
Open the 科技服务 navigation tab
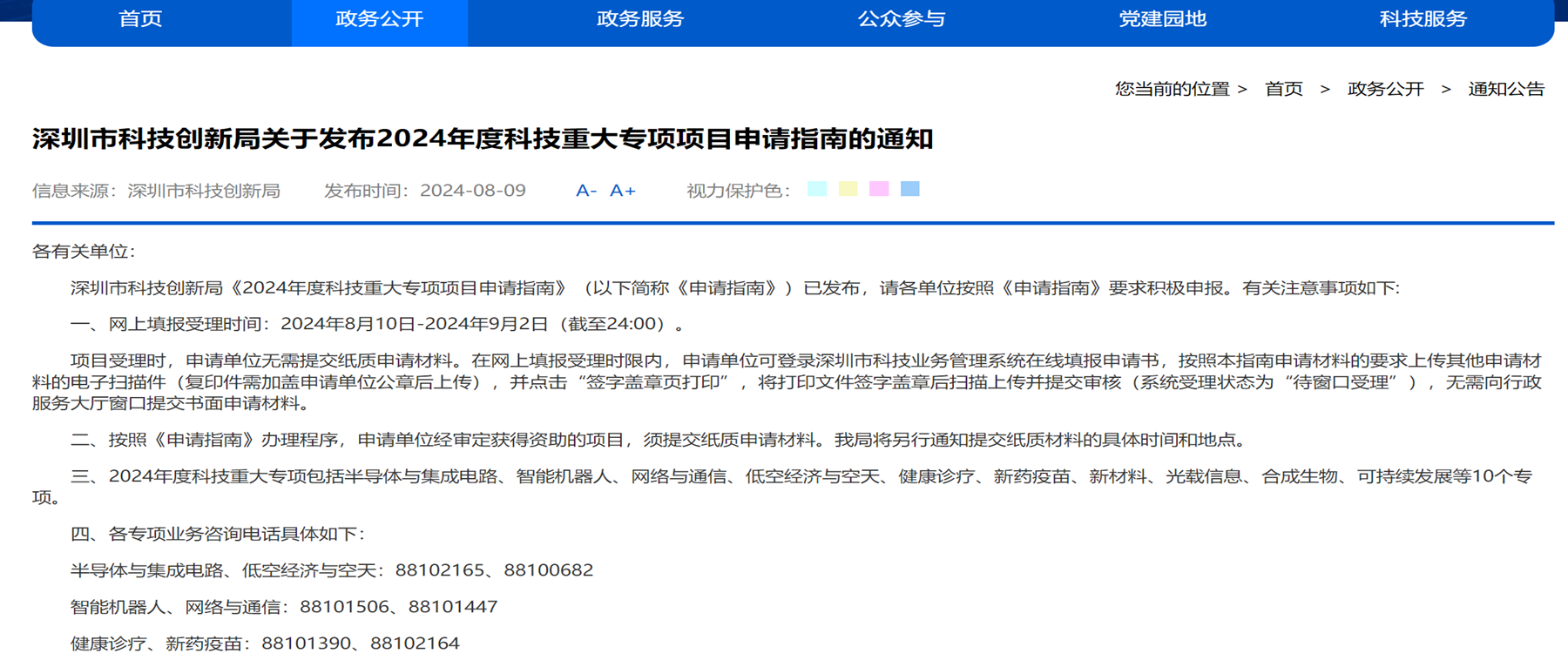tap(1423, 19)
